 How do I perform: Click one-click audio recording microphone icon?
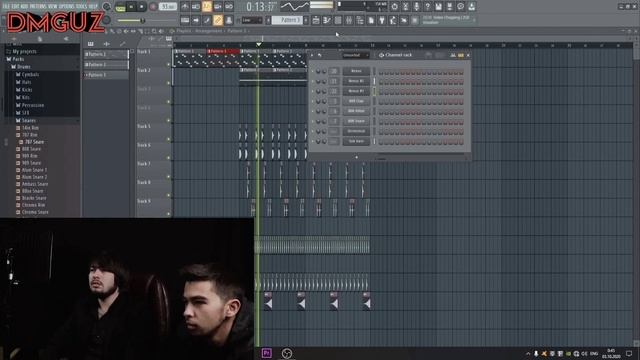coord(416,7)
